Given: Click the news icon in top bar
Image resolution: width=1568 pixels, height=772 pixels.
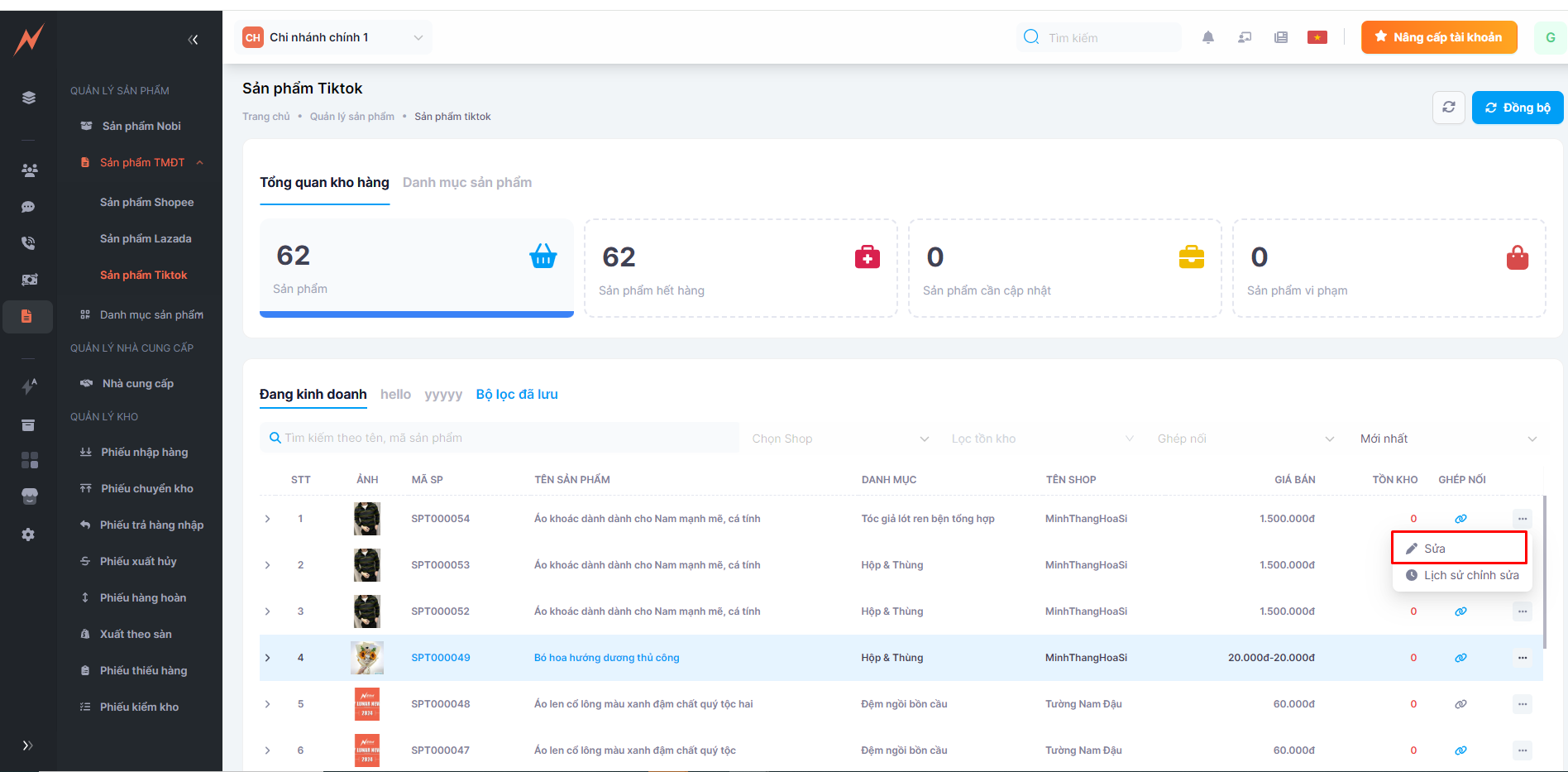Looking at the screenshot, I should click(1281, 37).
